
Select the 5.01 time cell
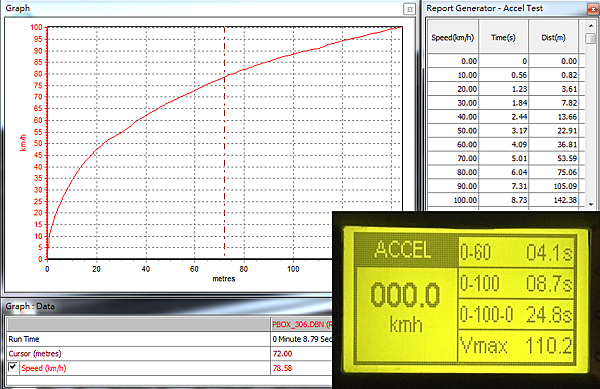point(503,158)
